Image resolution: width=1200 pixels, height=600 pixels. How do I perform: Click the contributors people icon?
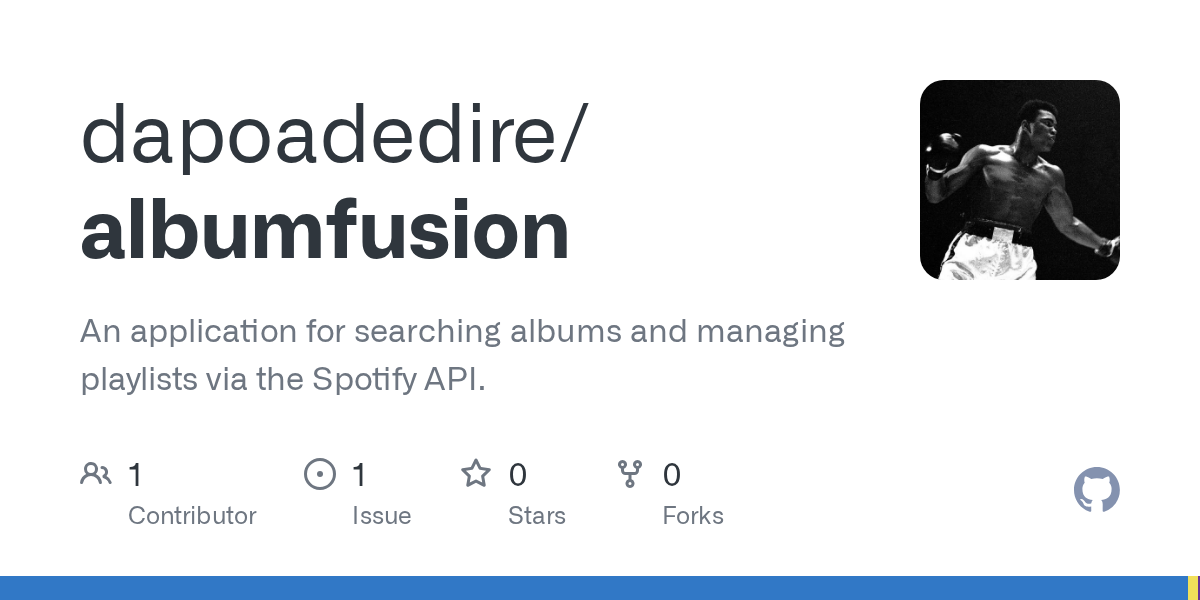coord(96,474)
